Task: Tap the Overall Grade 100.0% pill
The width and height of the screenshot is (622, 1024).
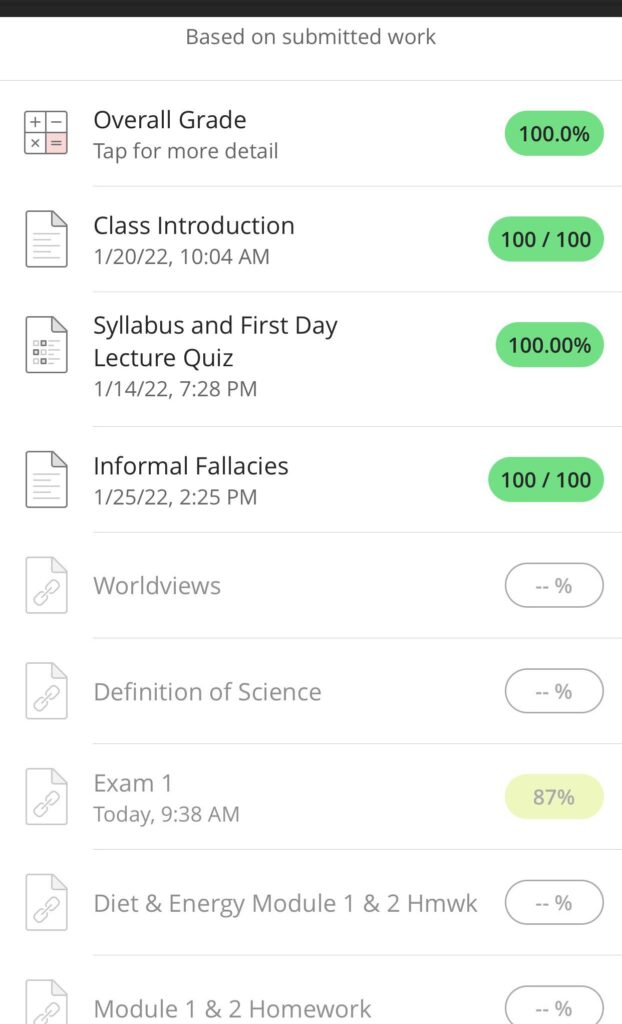Action: coord(553,133)
